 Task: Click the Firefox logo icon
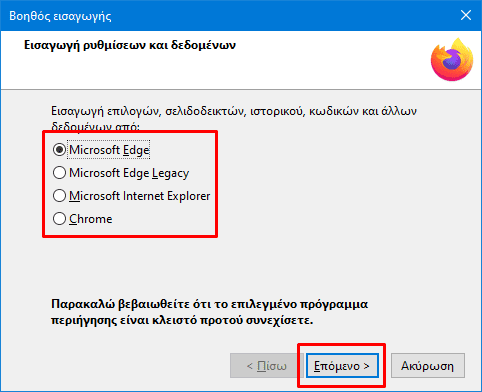point(452,60)
